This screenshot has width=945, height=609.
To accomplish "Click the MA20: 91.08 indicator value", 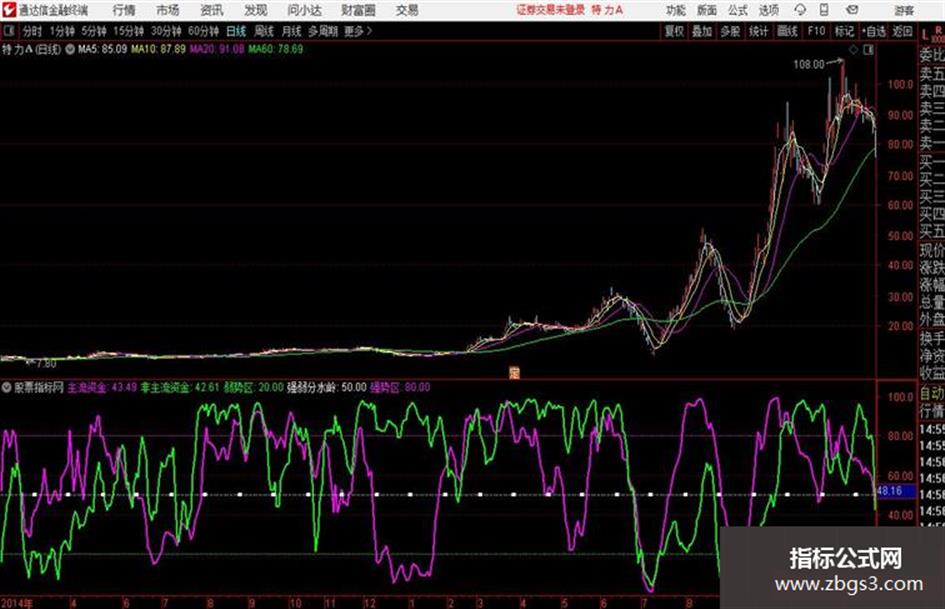I will 217,49.
